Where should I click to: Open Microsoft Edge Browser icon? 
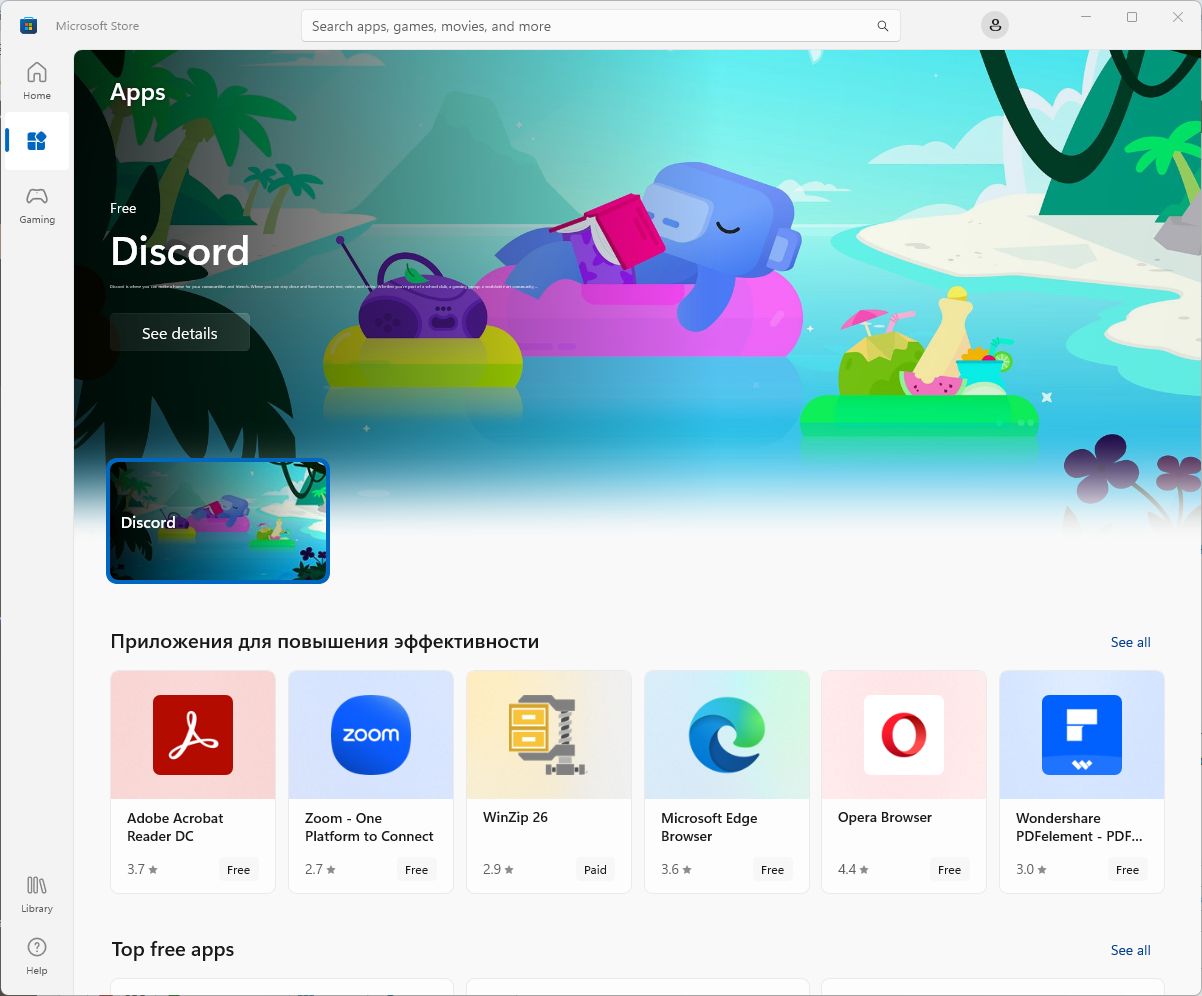pos(727,735)
